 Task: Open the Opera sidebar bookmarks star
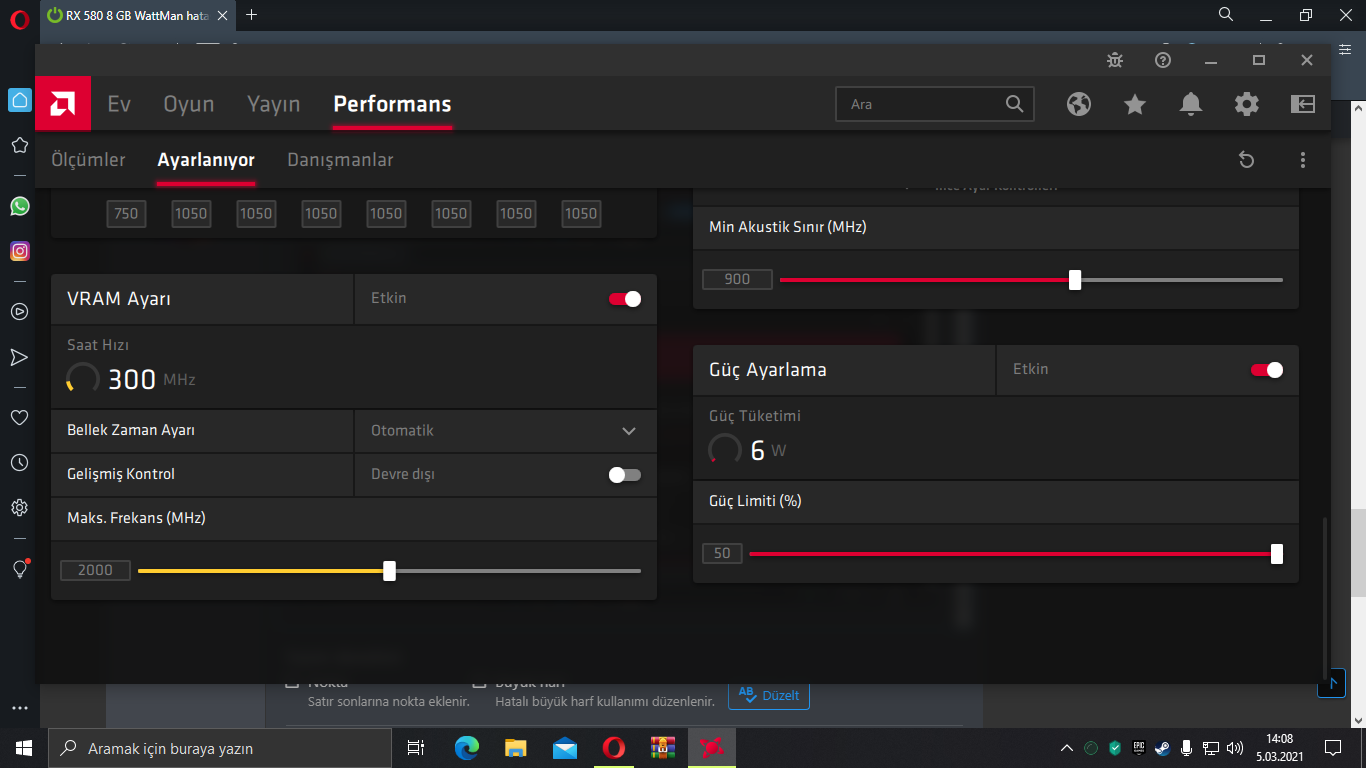pos(19,145)
